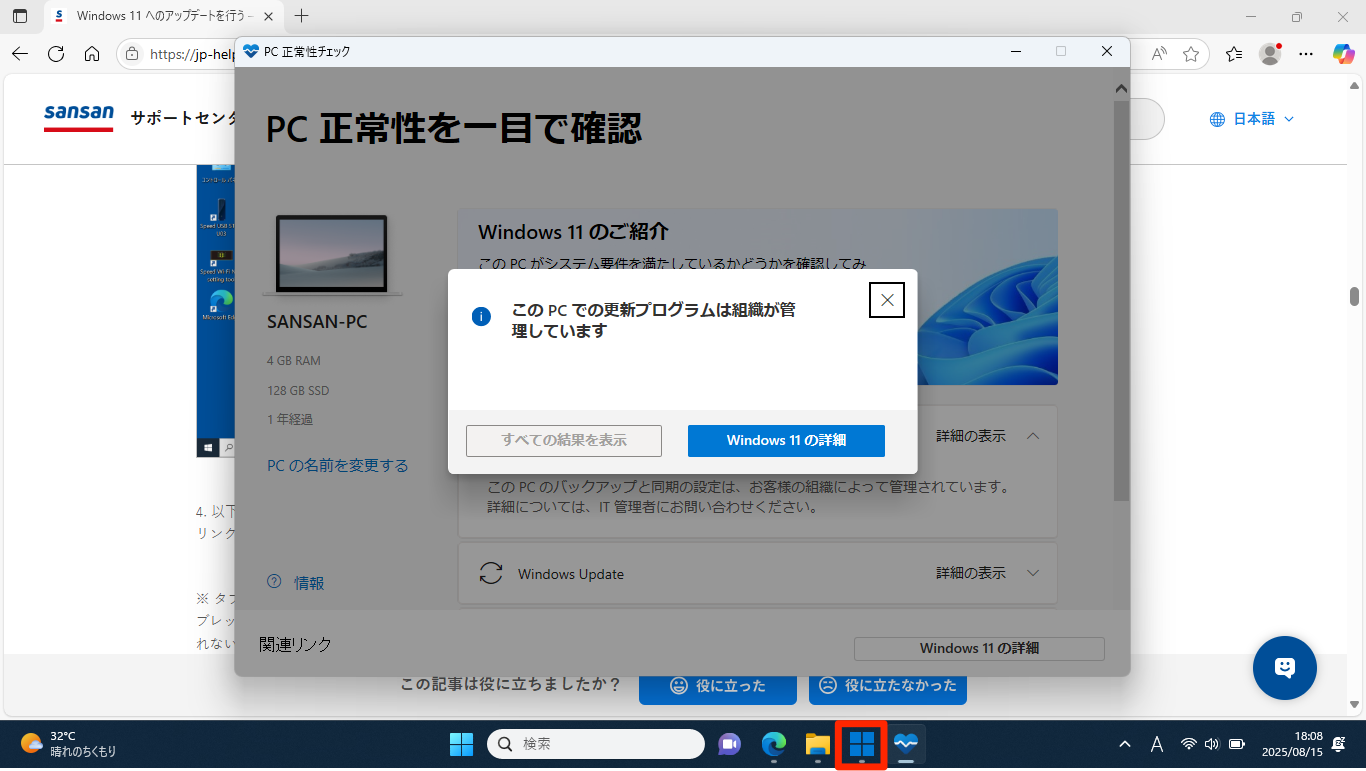Select the Windows 11 へのアップデートを行う browser tab
Viewport: 1366px width, 771px height.
click(163, 16)
